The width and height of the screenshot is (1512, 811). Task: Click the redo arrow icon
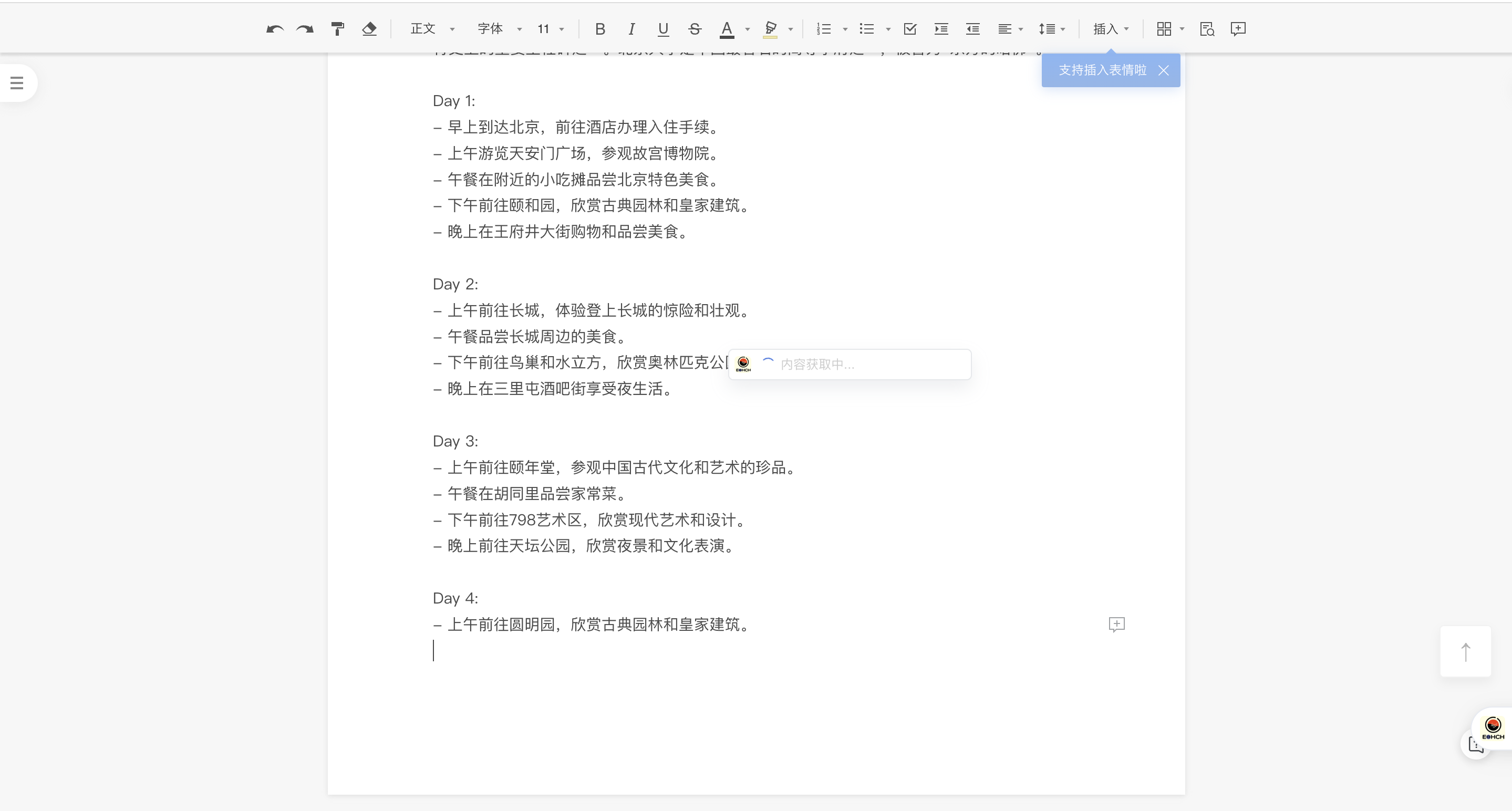[x=305, y=29]
